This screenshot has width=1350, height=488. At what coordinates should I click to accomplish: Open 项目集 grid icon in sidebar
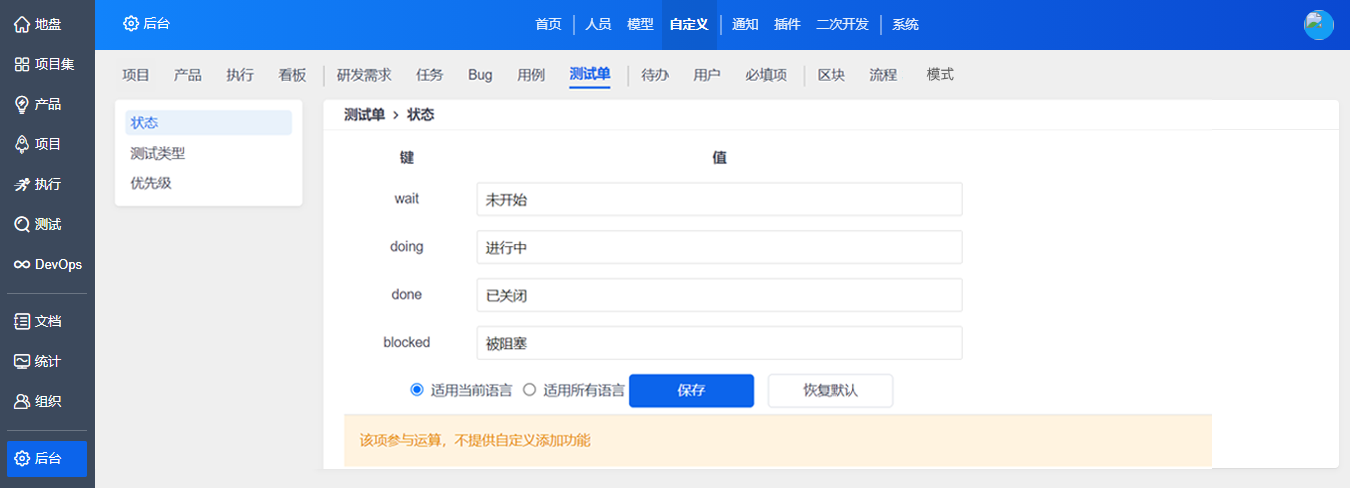pos(21,64)
